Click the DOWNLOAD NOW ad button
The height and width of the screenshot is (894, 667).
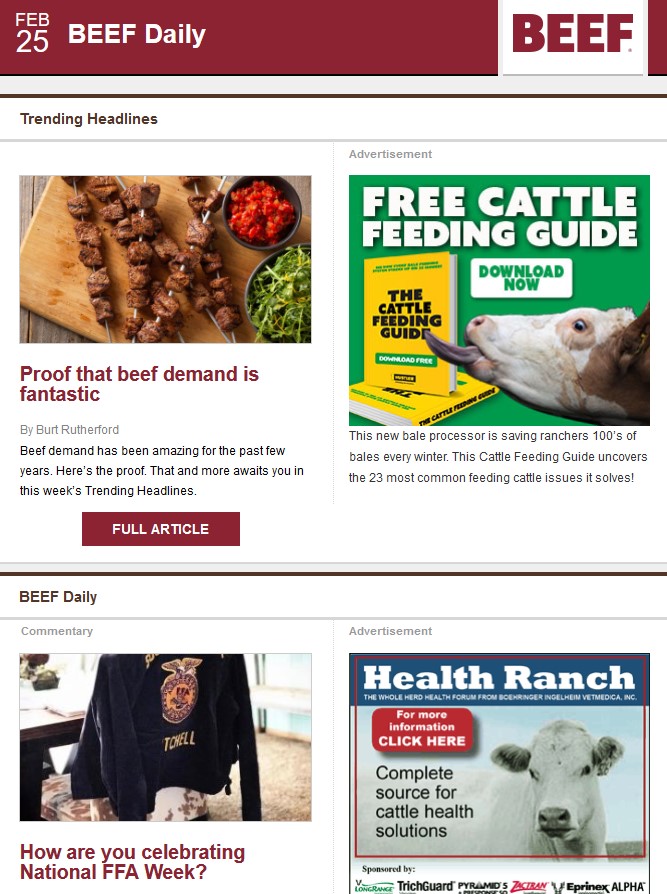(x=521, y=278)
